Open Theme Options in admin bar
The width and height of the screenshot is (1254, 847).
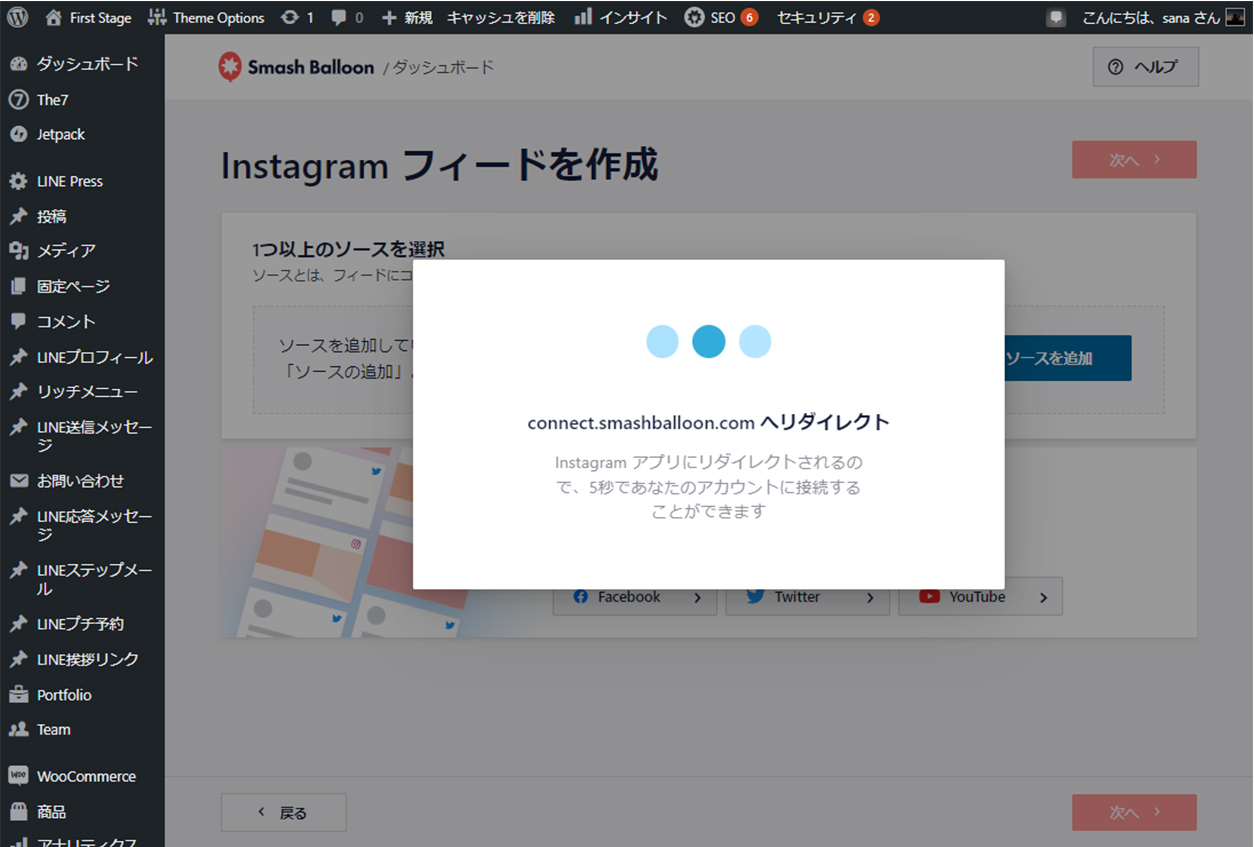point(206,17)
